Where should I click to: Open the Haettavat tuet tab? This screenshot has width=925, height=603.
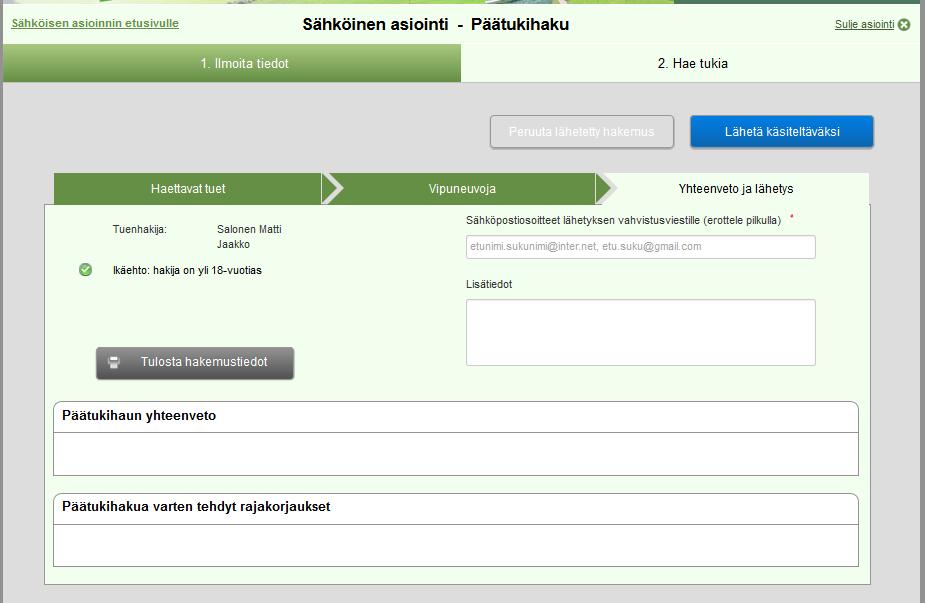coord(188,189)
